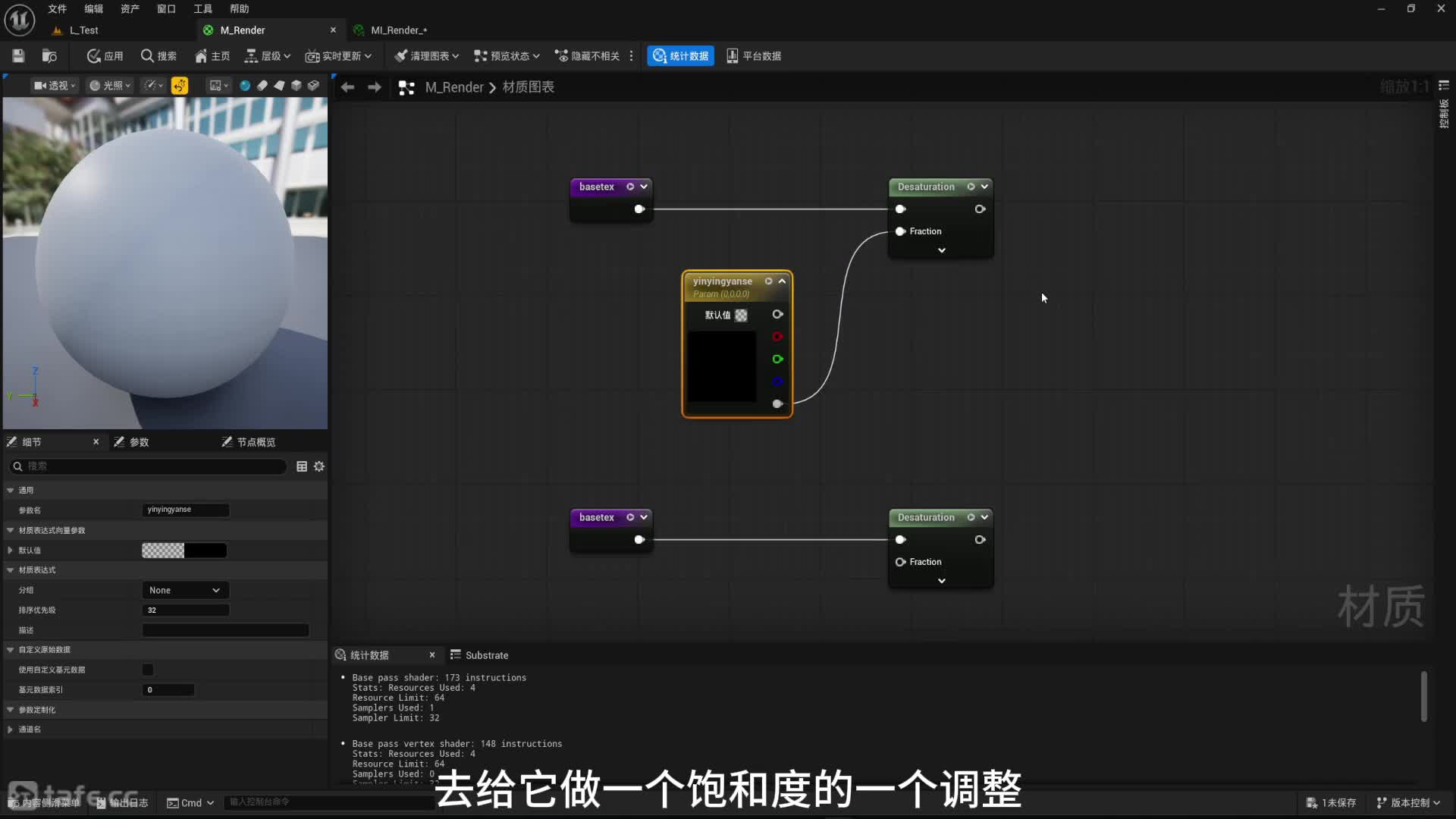1456x819 pixels.
Task: Click the 应用 (Apply) toolbar button
Action: pos(105,55)
